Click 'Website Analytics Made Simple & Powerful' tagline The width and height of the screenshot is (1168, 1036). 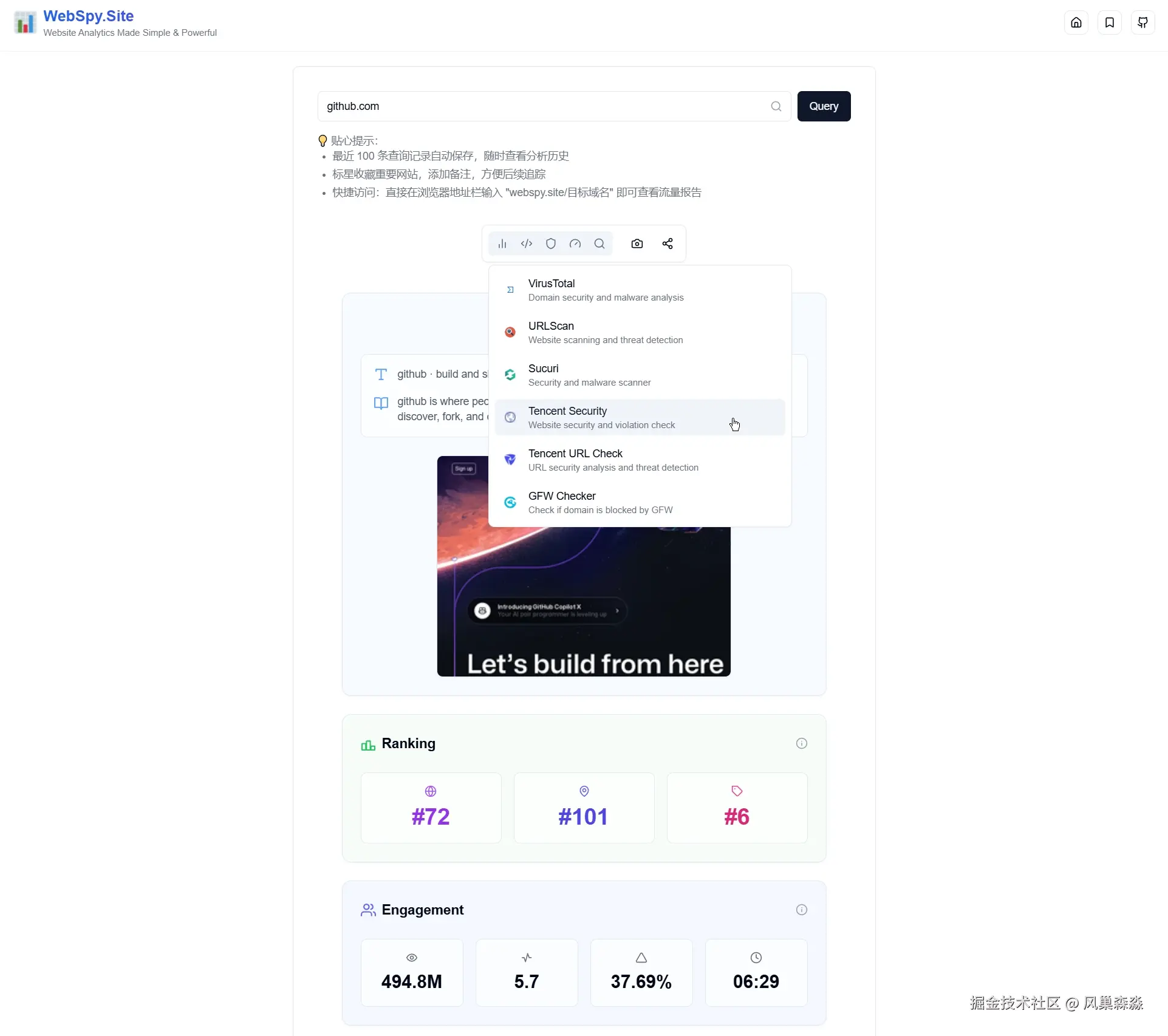tap(130, 33)
